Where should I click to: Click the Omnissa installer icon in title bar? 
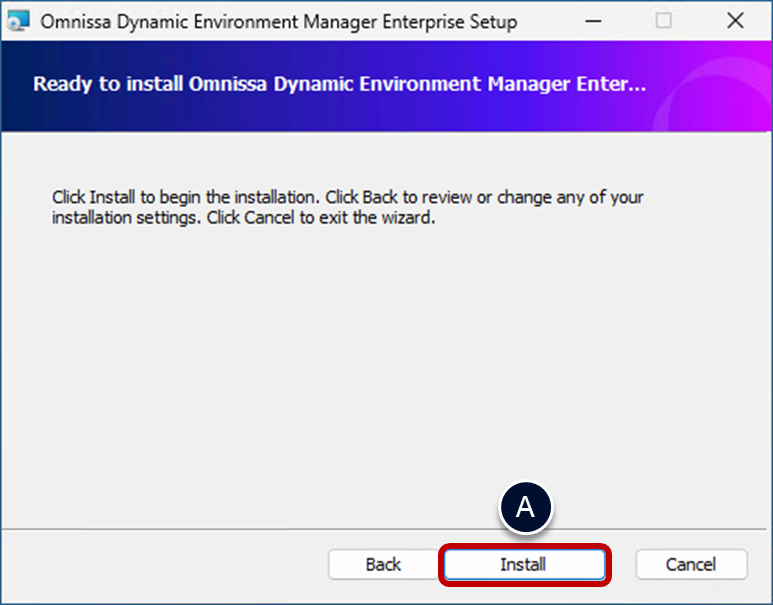click(x=18, y=21)
